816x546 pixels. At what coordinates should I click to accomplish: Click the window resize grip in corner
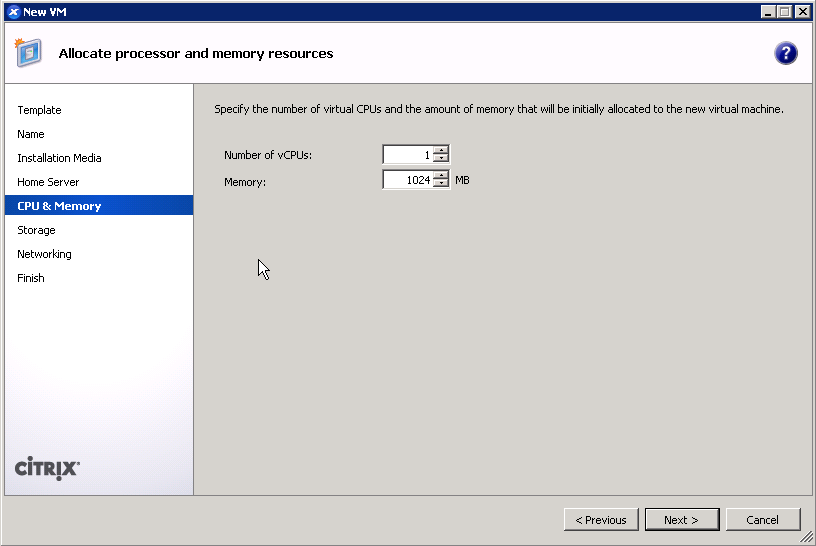(x=806, y=537)
